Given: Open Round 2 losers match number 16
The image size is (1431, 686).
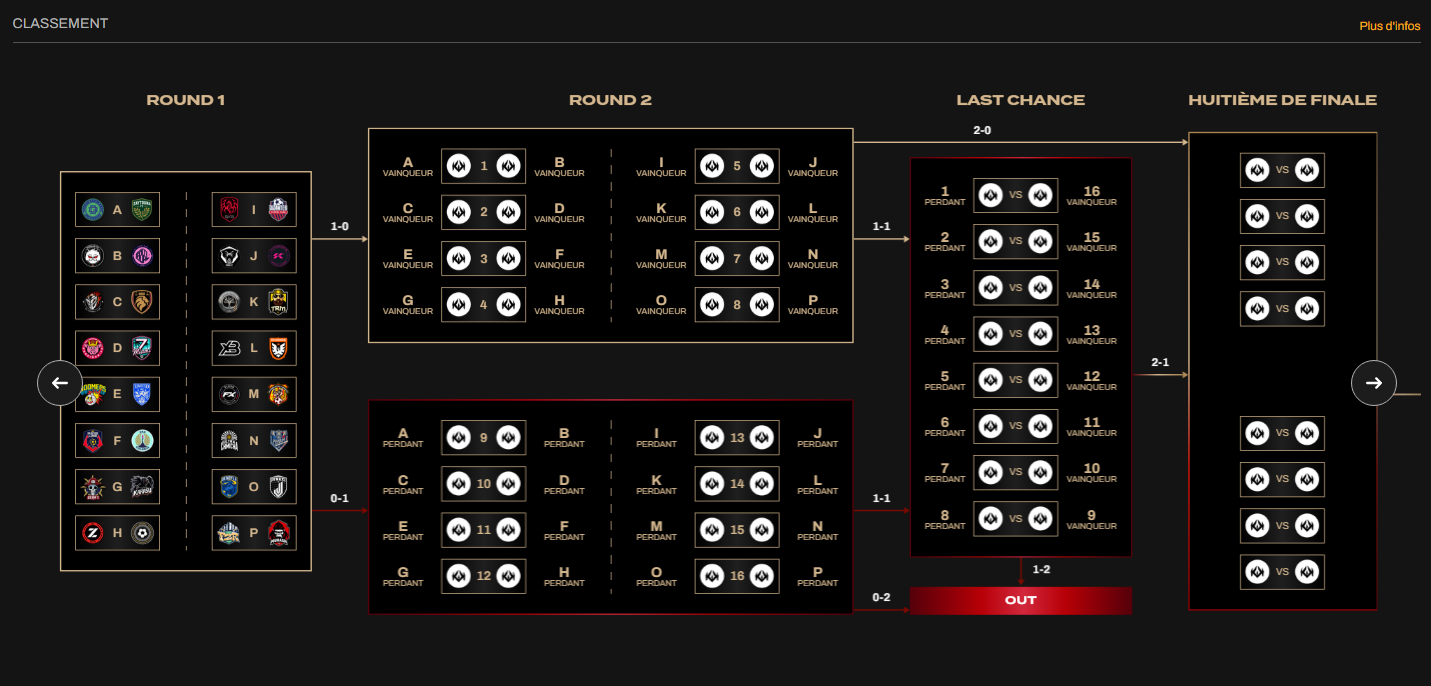Looking at the screenshot, I should [x=737, y=576].
